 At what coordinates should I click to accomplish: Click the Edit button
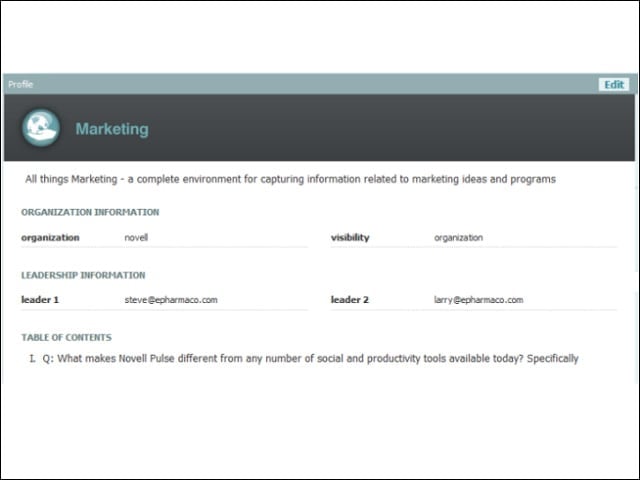pyautogui.click(x=614, y=84)
